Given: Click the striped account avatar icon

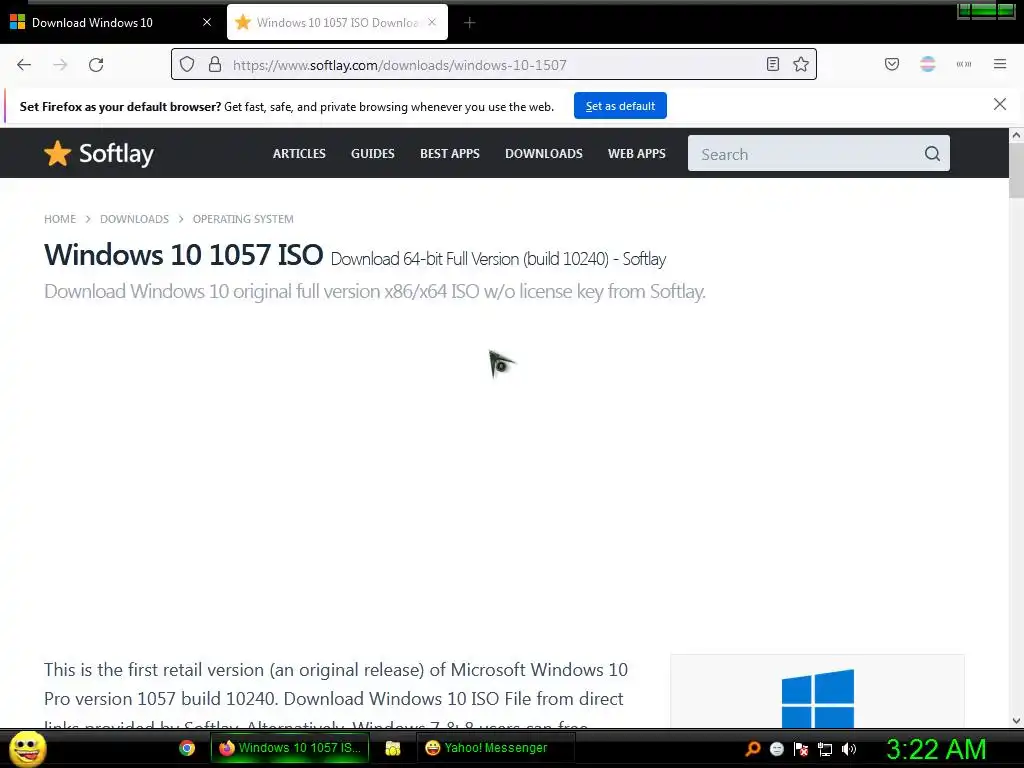Looking at the screenshot, I should [927, 64].
